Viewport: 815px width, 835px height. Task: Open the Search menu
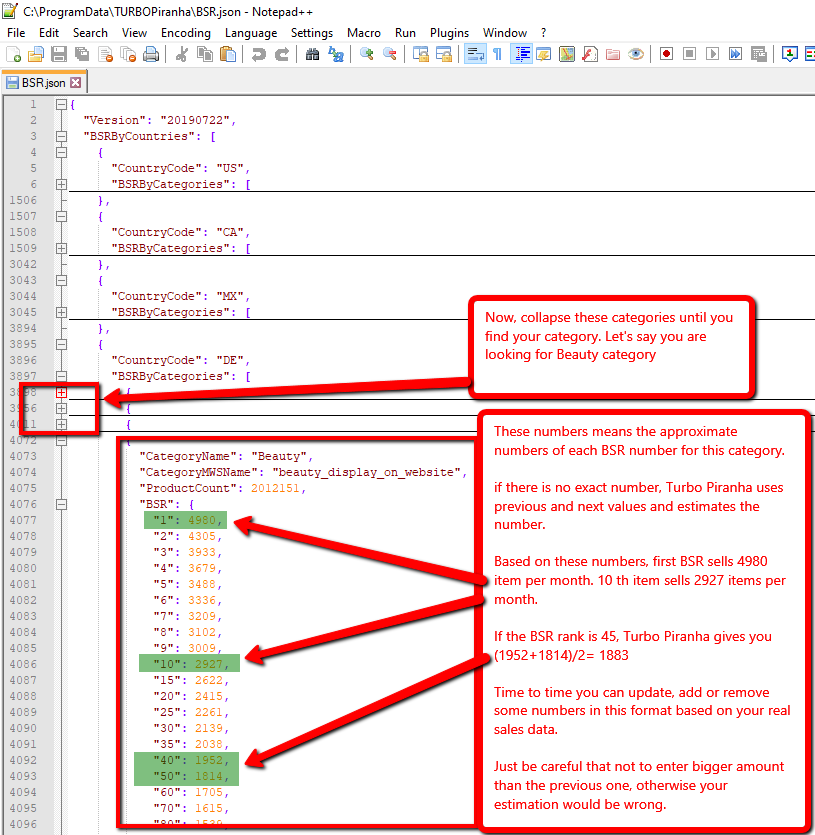90,33
